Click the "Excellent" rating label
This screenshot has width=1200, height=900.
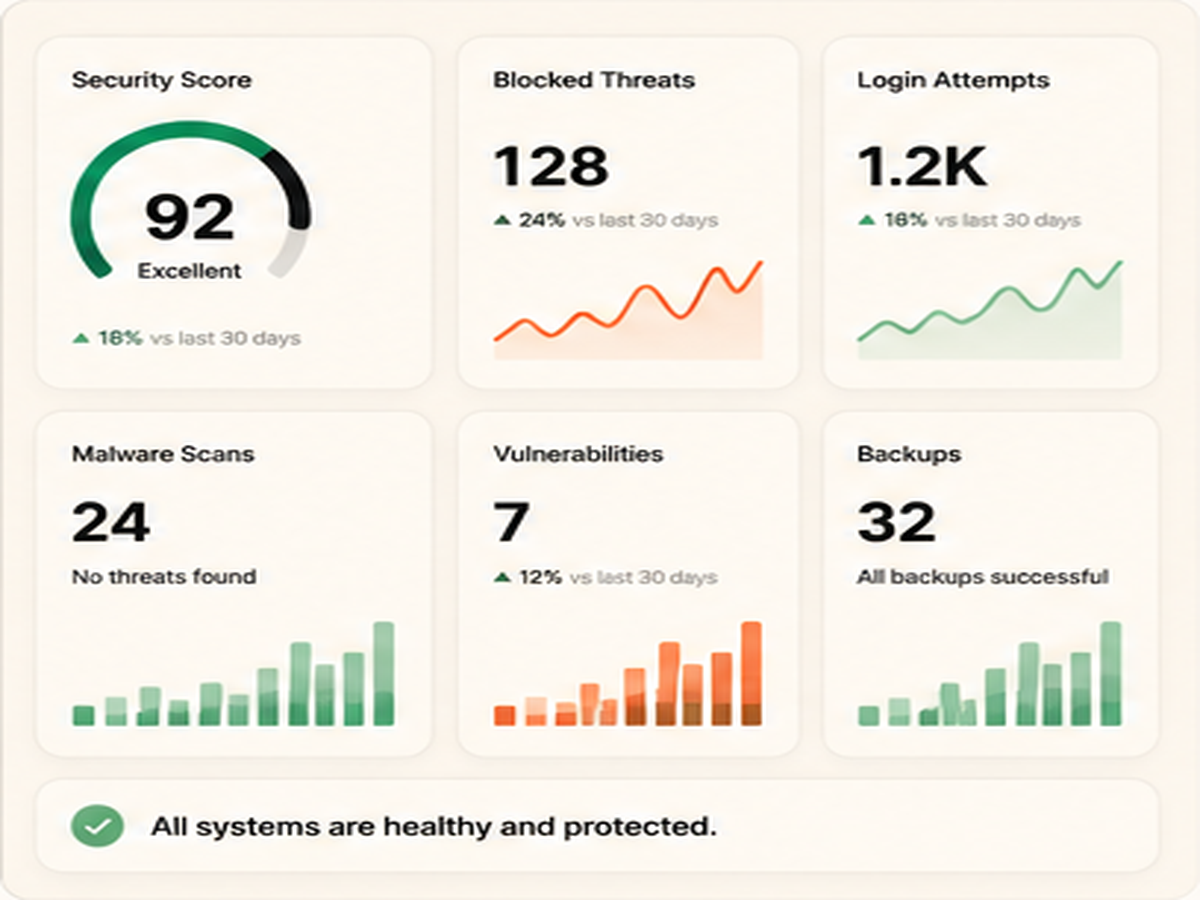(189, 271)
